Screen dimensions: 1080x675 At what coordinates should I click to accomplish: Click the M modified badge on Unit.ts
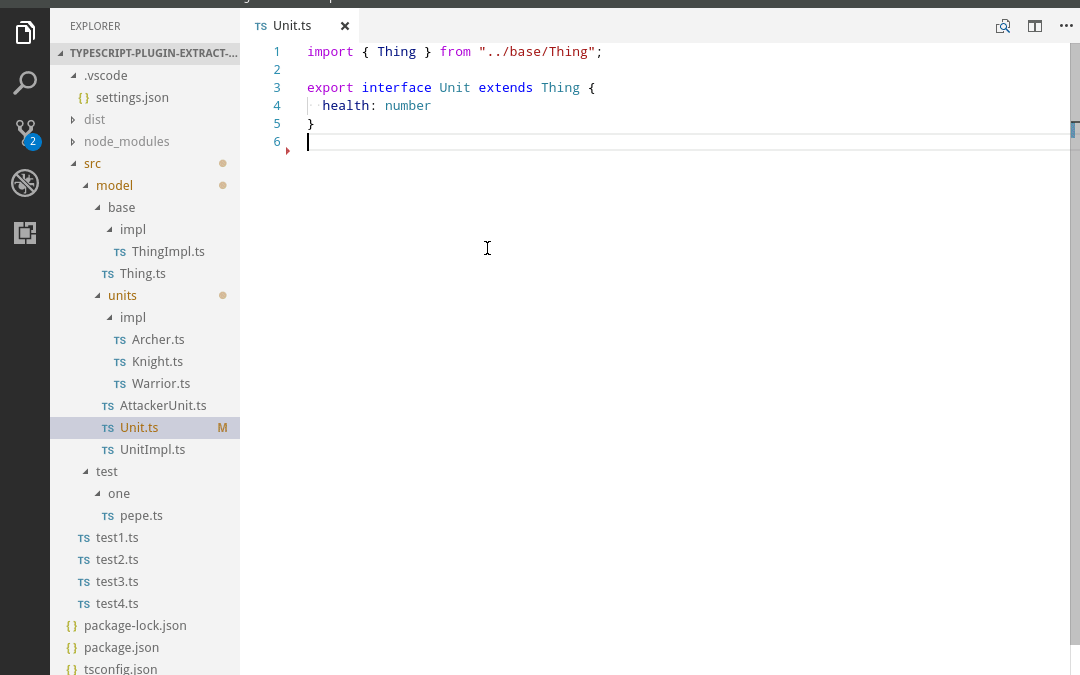[222, 428]
